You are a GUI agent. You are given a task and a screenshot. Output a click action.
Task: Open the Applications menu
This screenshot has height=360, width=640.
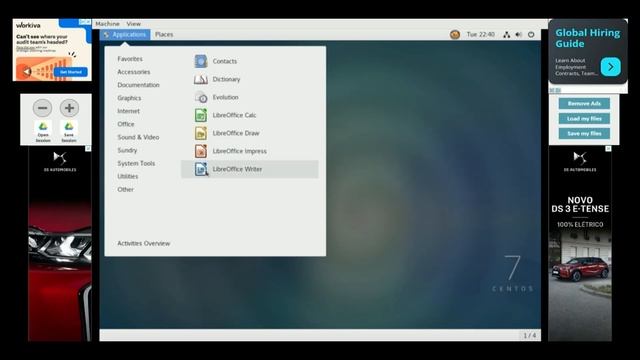(125, 35)
